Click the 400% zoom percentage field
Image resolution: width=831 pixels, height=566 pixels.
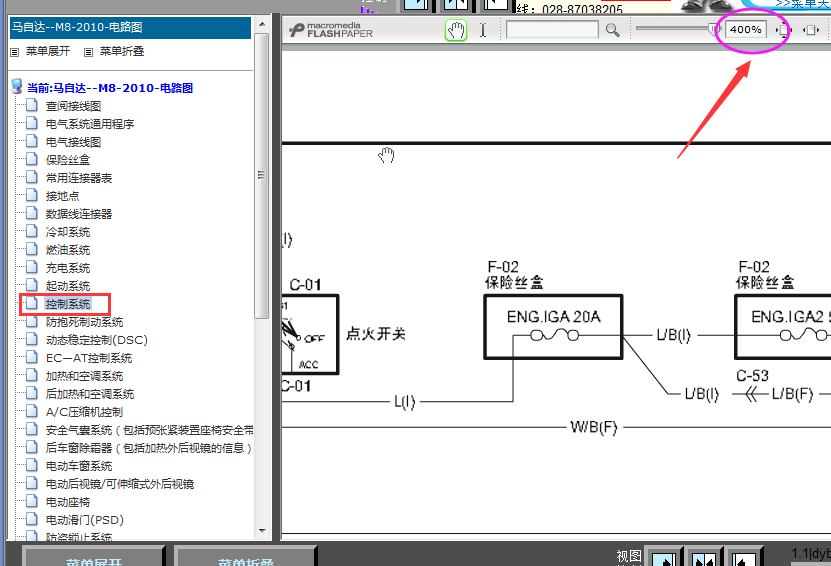(x=746, y=30)
